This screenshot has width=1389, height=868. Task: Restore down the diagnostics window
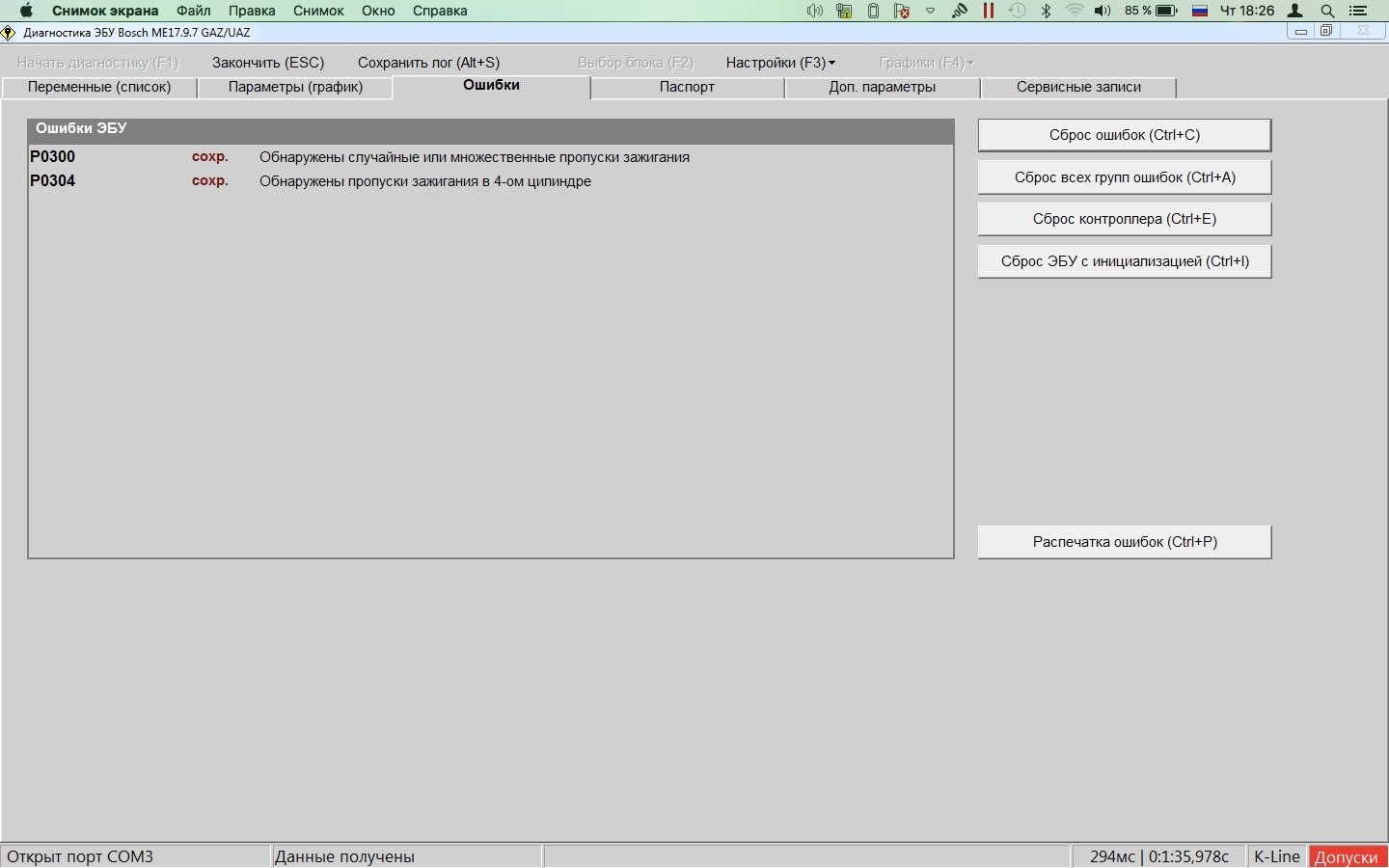(x=1326, y=31)
